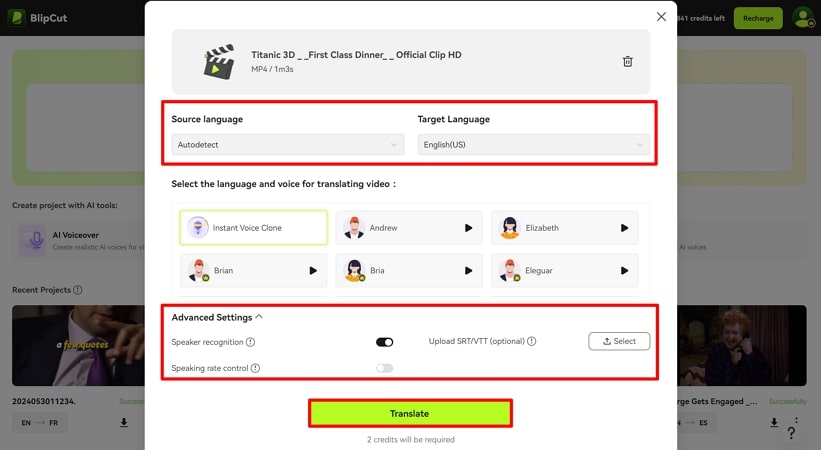Click the 'Select the language and voice' heading
The image size is (821, 450).
point(283,184)
